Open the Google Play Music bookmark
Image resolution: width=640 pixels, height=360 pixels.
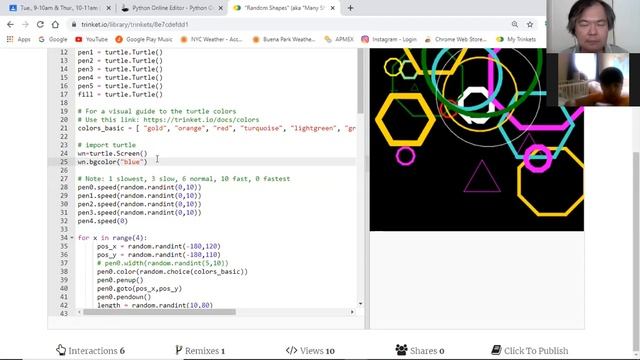tap(144, 39)
